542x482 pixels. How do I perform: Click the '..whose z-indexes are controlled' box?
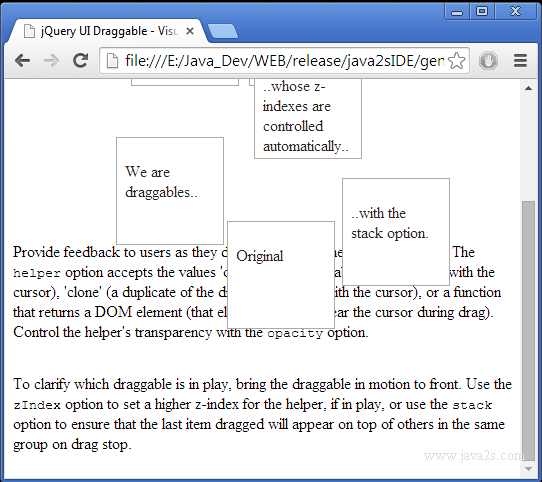click(x=308, y=118)
